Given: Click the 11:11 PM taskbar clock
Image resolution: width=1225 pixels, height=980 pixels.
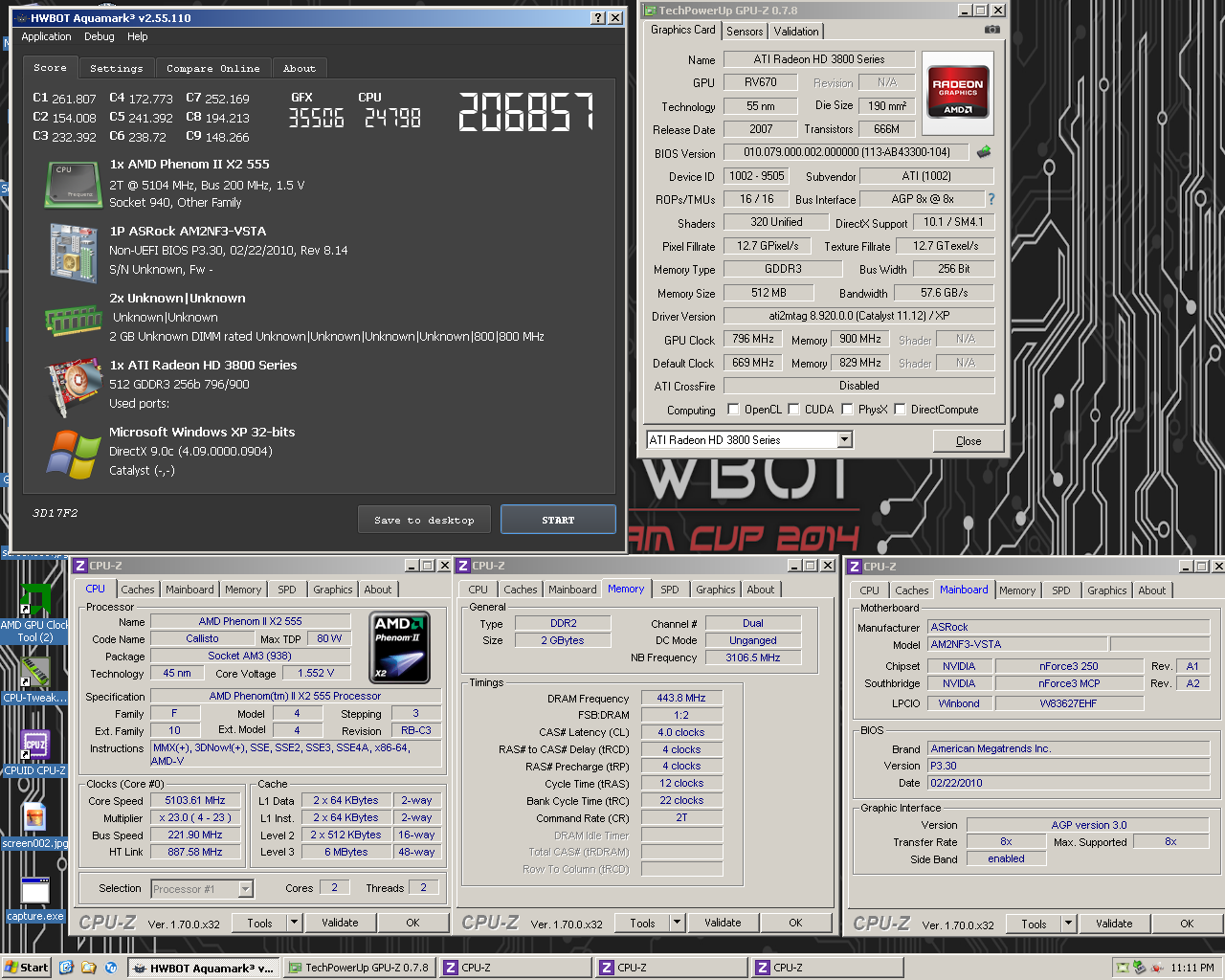Looking at the screenshot, I should click(x=1192, y=968).
